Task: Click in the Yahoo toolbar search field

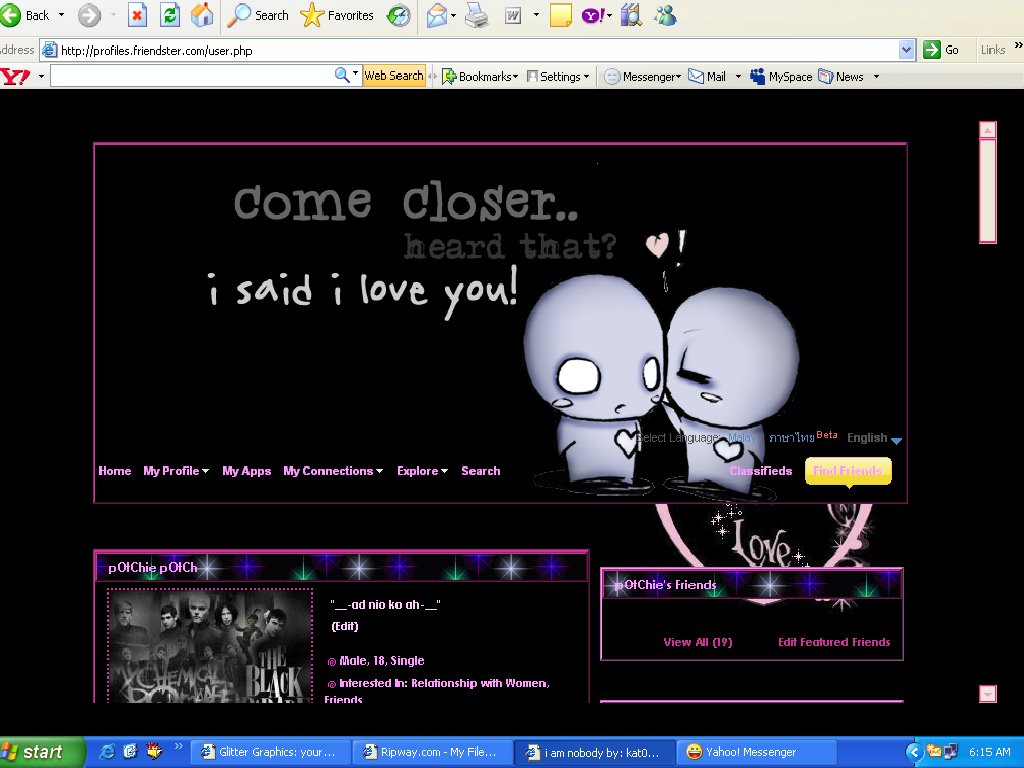Action: coord(192,76)
